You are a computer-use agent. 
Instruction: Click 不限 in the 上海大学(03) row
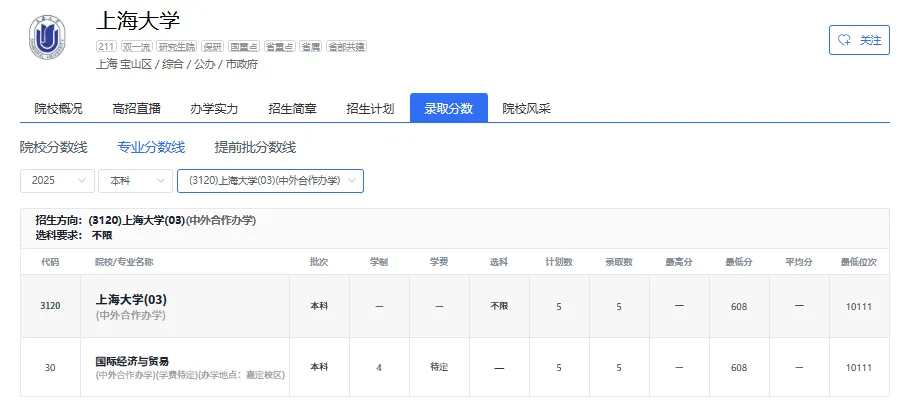point(499,306)
